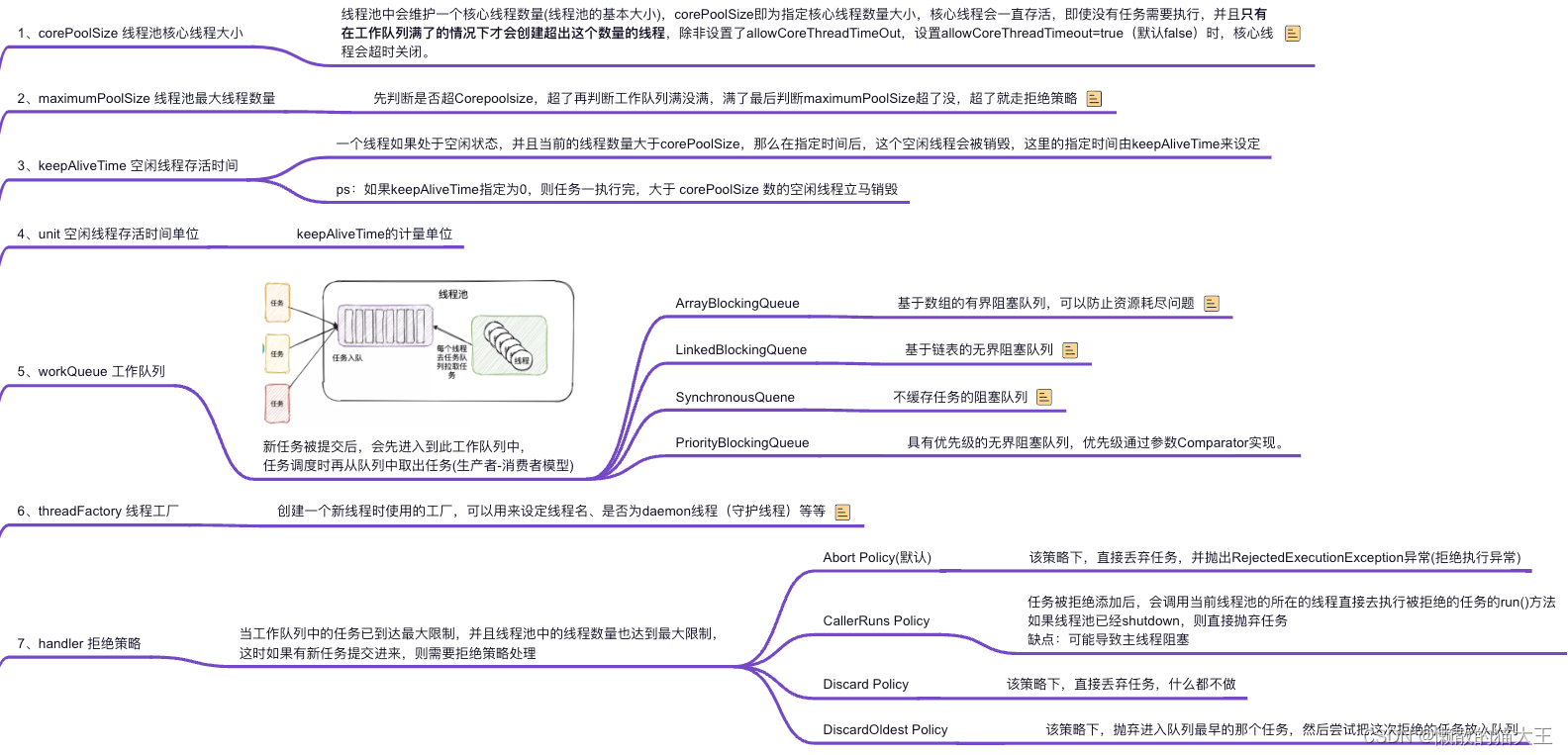Click the 'LinkedBlockingQuene' node
Image resolution: width=1568 pixels, height=755 pixels.
click(741, 350)
